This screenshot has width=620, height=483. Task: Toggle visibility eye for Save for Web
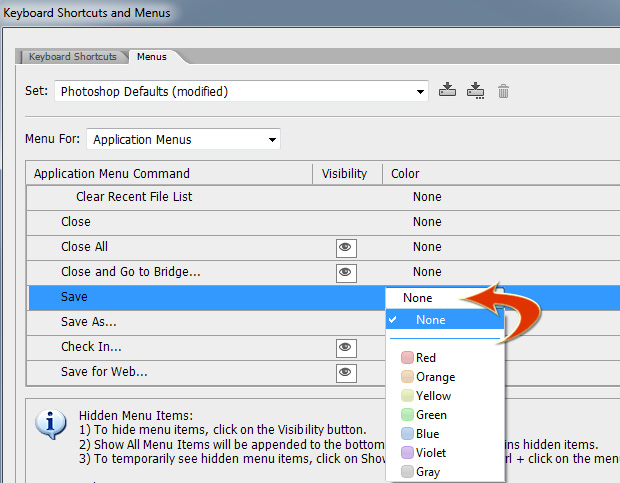pyautogui.click(x=346, y=373)
